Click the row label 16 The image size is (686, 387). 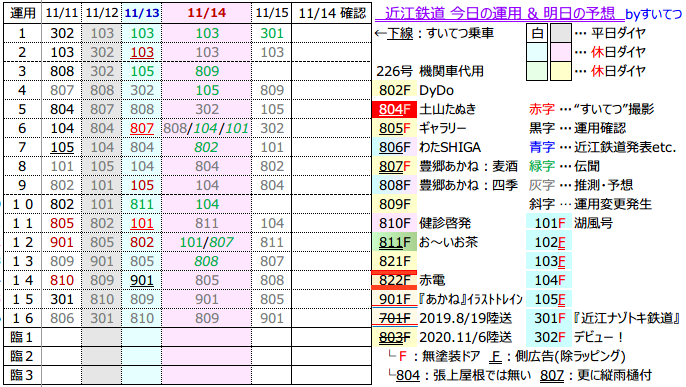point(23,318)
